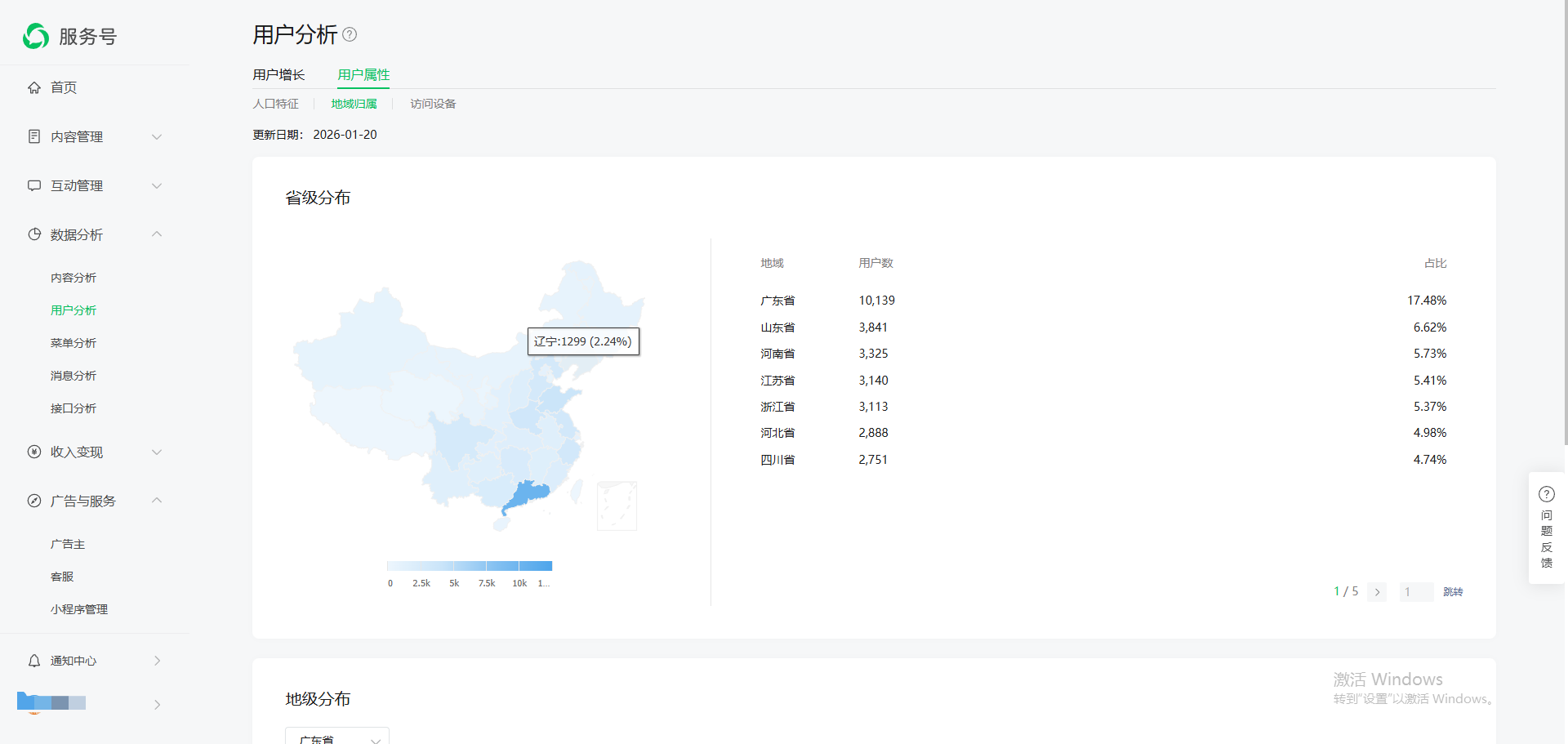Screen dimensions: 1568x744
Task: Click the map color legend scale bar
Action: [x=470, y=566]
